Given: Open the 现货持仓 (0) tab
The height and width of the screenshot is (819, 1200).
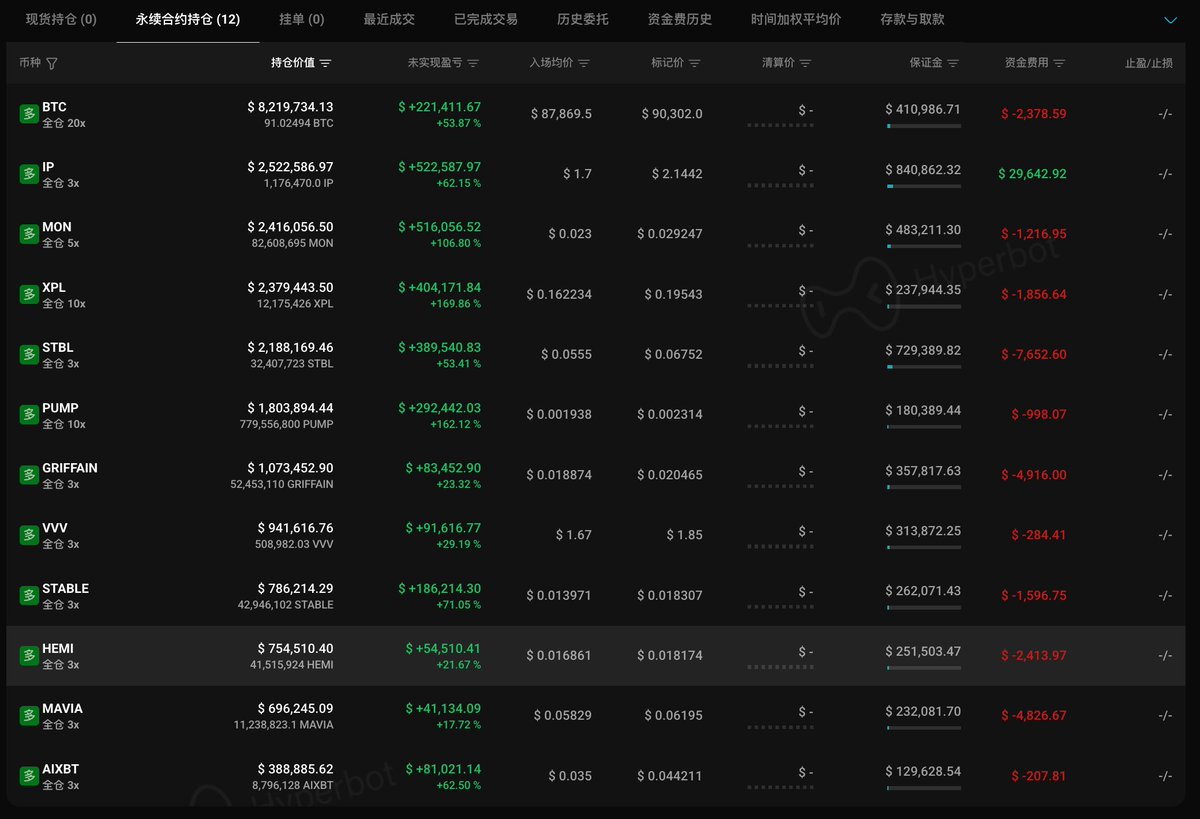Looking at the screenshot, I should click(x=61, y=19).
